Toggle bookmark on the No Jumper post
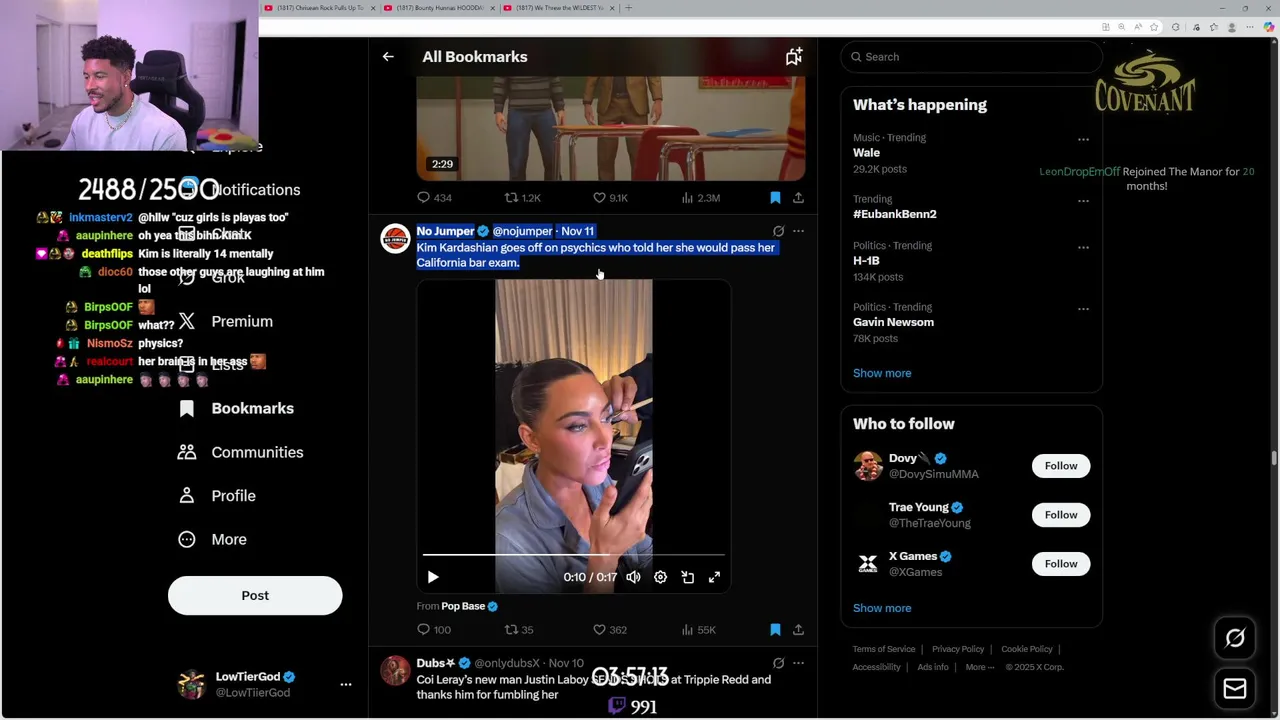The width and height of the screenshot is (1280, 720). click(775, 630)
